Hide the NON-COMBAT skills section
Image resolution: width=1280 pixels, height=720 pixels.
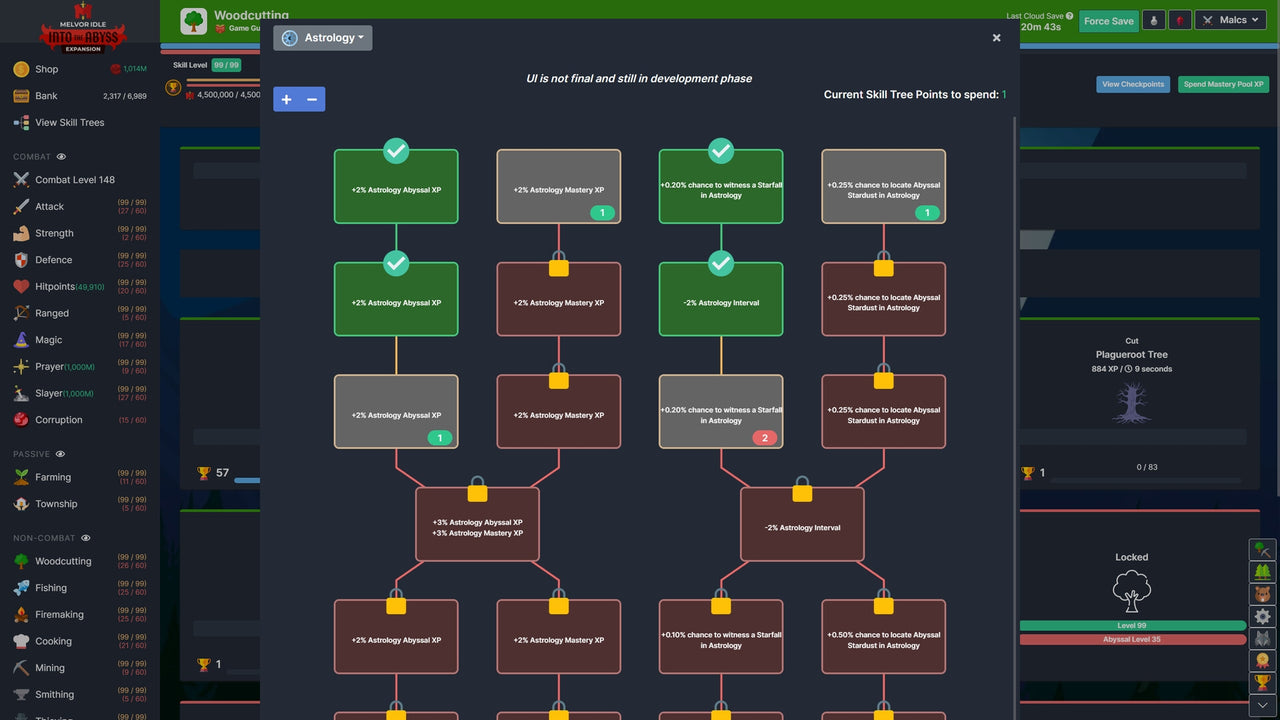[86, 538]
